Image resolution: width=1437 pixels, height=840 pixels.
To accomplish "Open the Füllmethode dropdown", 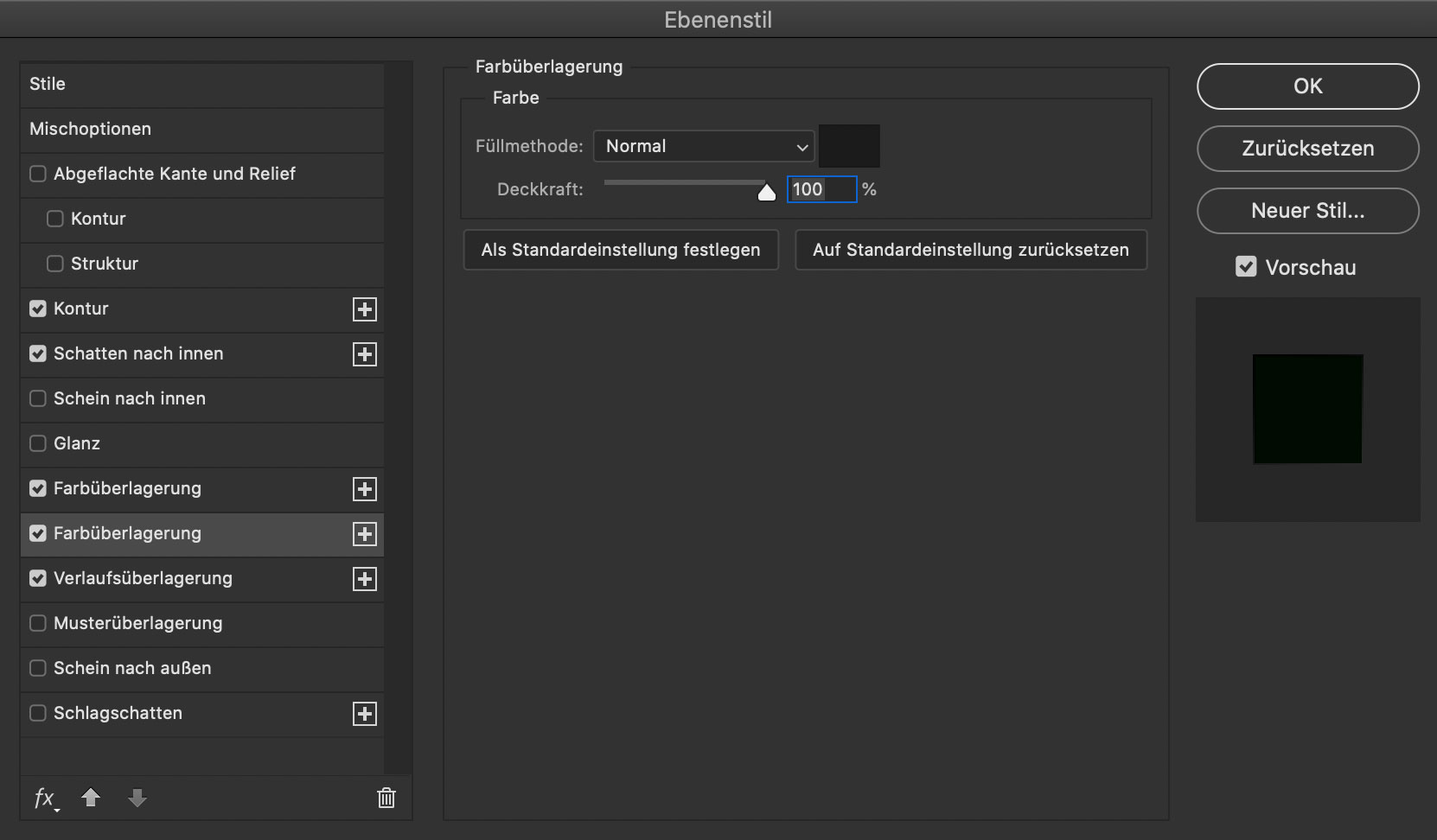I will tap(704, 146).
